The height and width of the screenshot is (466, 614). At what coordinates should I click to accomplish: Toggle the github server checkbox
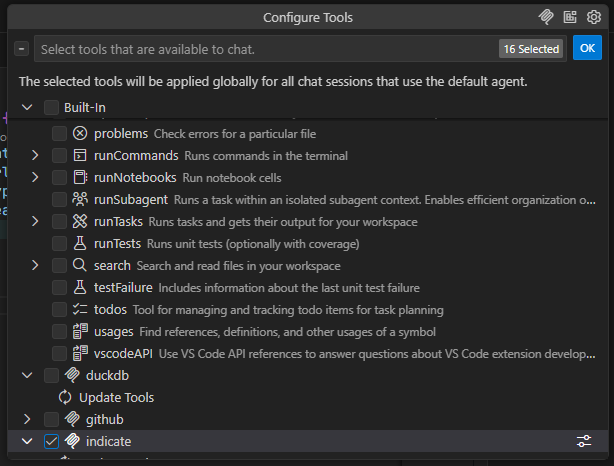(51, 419)
